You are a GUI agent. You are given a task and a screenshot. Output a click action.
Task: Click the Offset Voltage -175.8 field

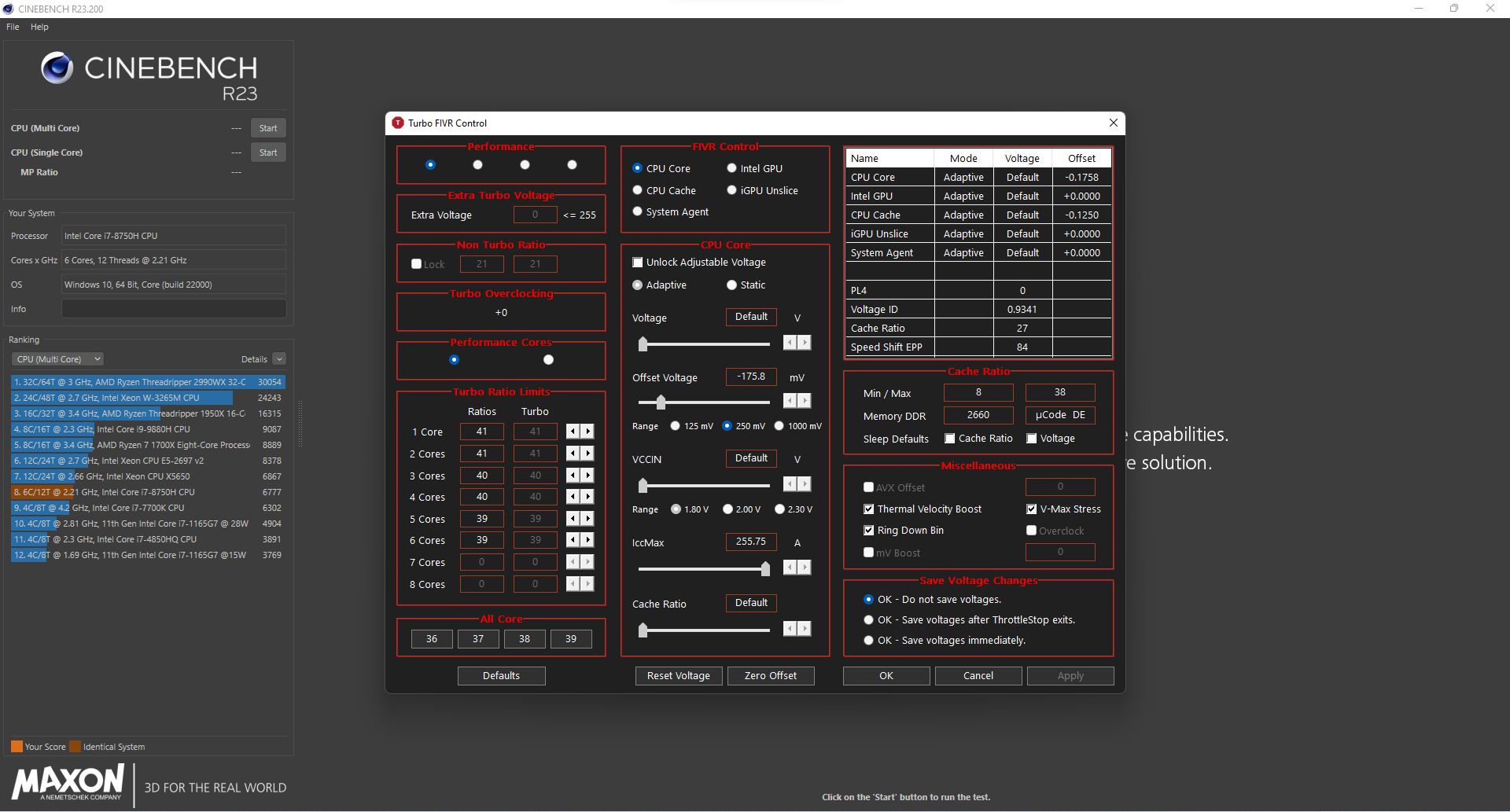click(x=751, y=377)
